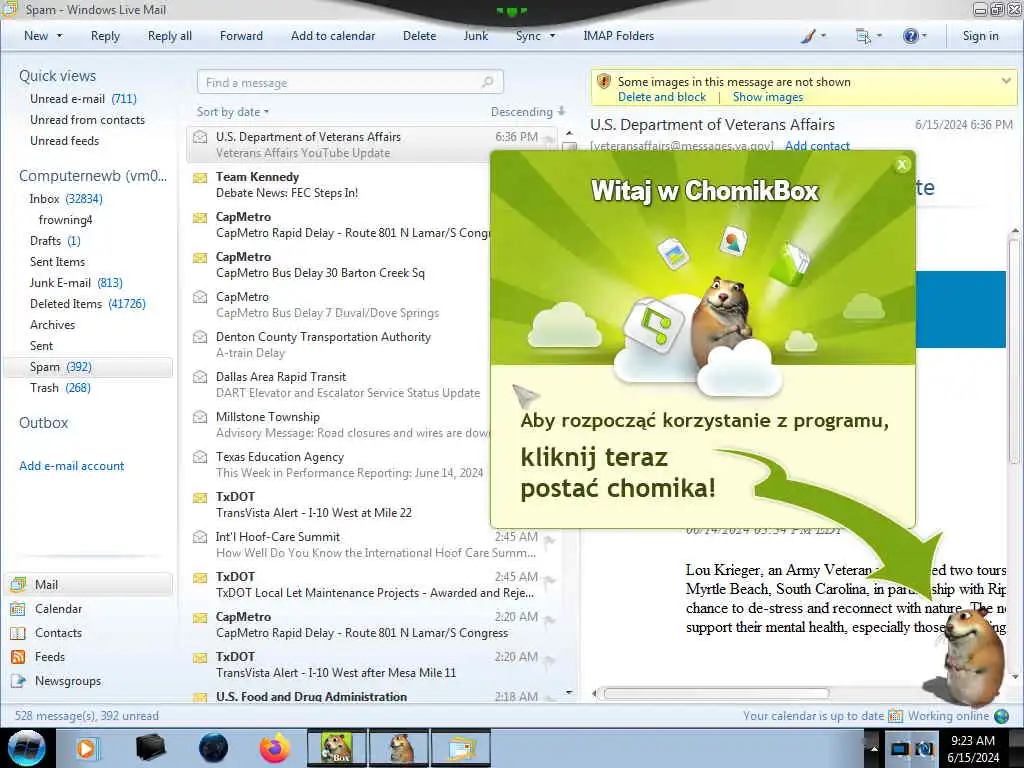Open the Sent Items folder

click(57, 261)
